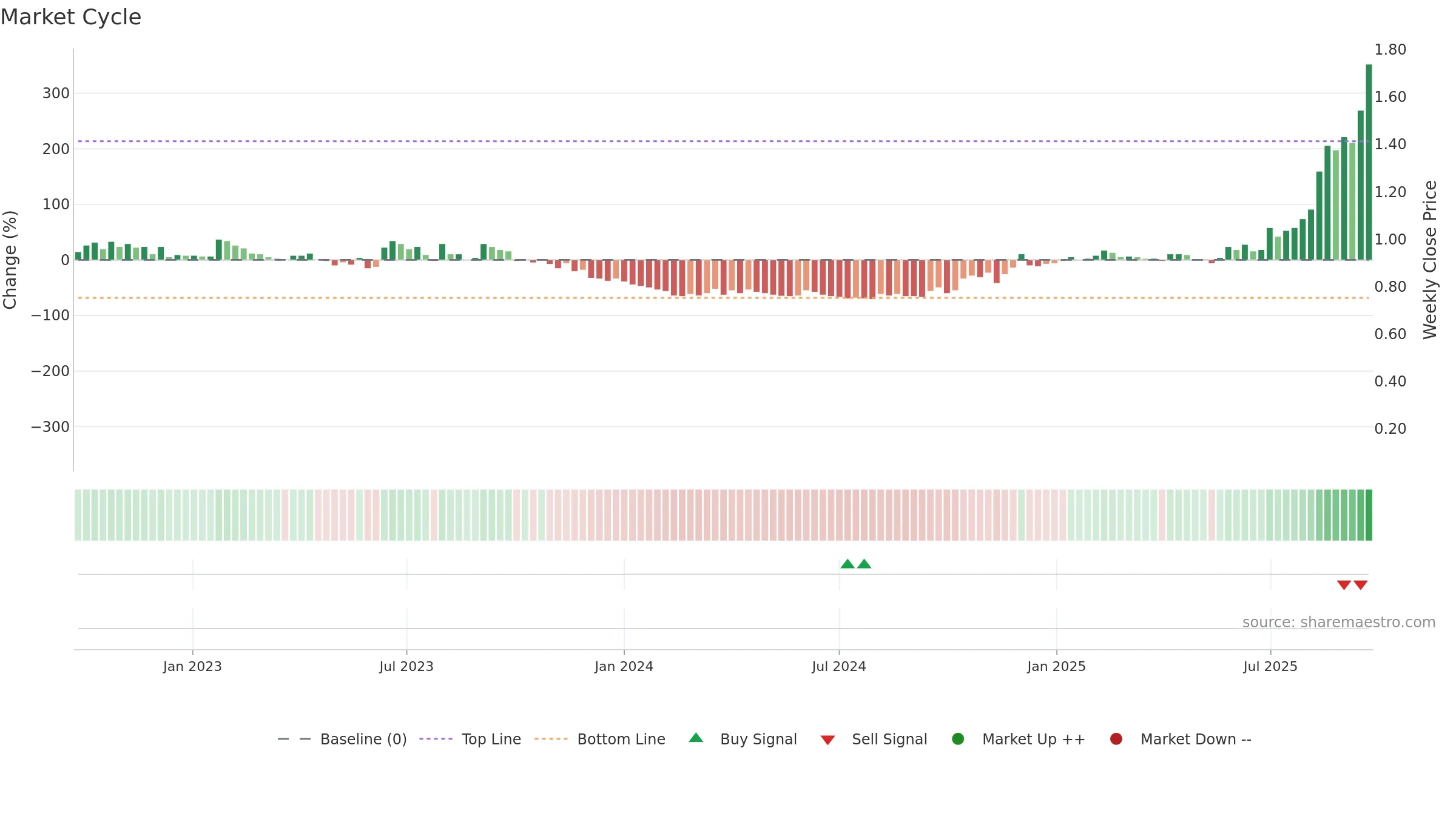This screenshot has width=1456, height=819.
Task: Select the first buy signal marker after Jul 2024
Action: 848,564
